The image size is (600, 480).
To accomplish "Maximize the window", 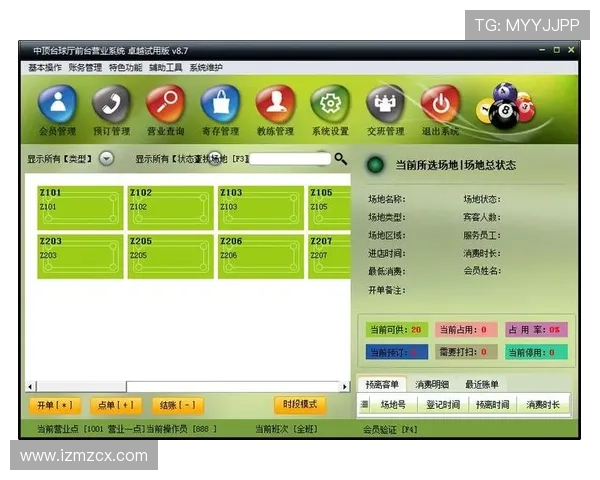I will click(557, 50).
